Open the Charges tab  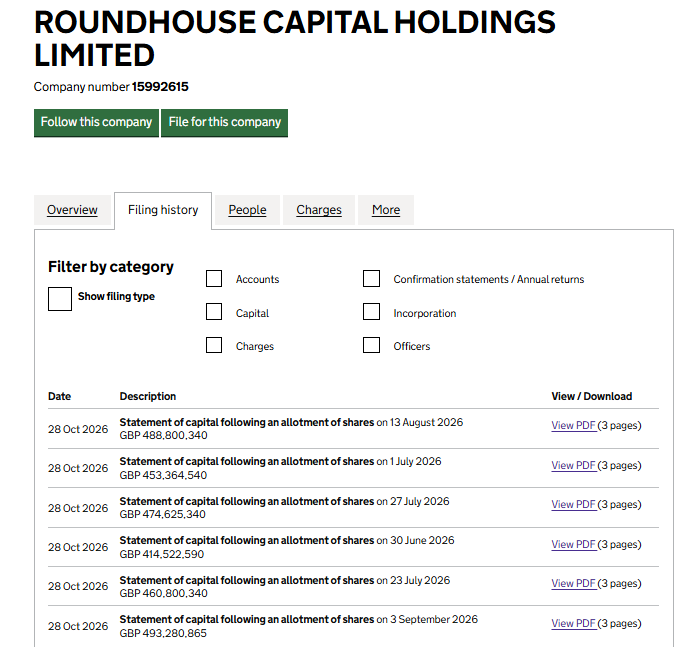point(319,210)
